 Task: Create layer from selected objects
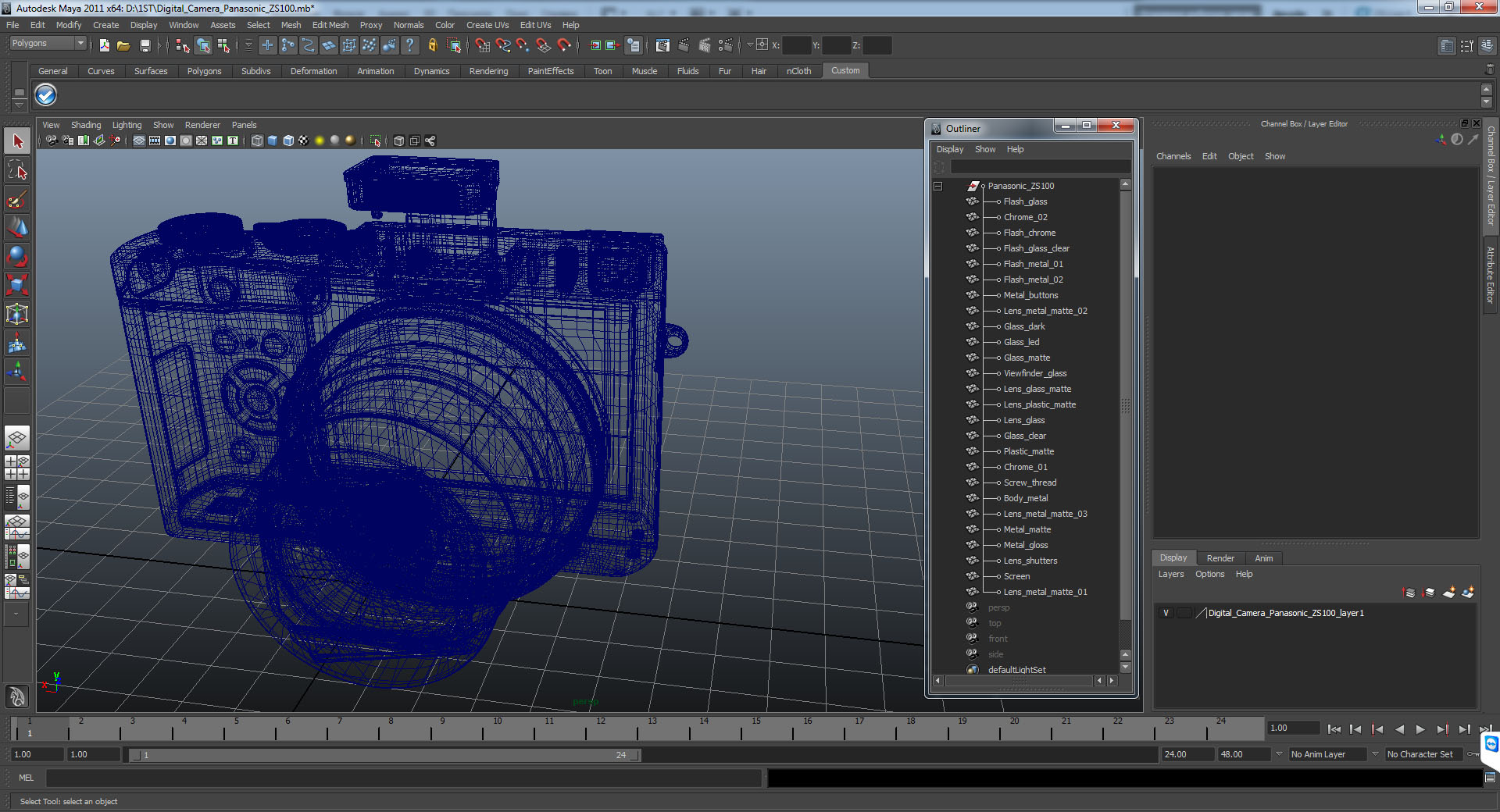point(1468,593)
